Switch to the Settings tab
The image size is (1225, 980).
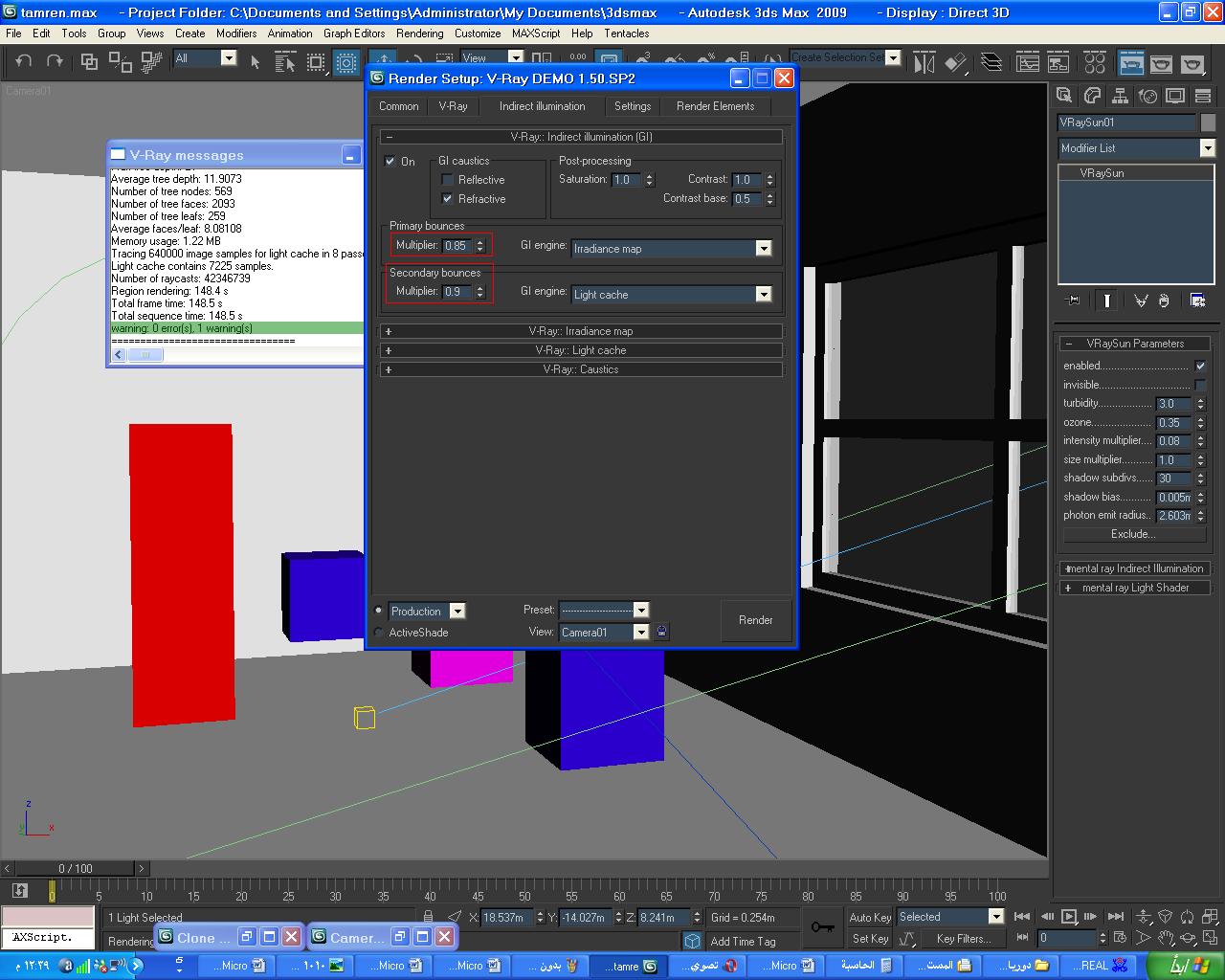[633, 106]
